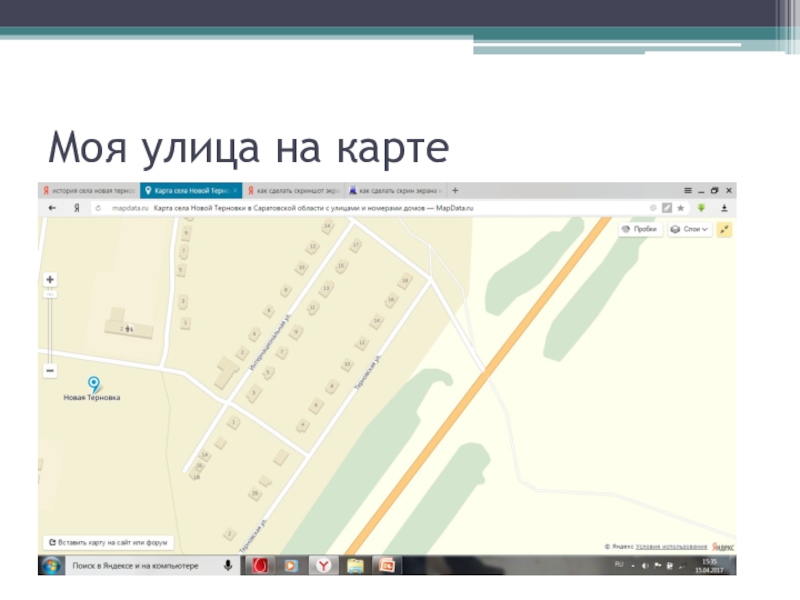
Task: Switch to 'история села новая терновка' tab
Action: (88, 189)
